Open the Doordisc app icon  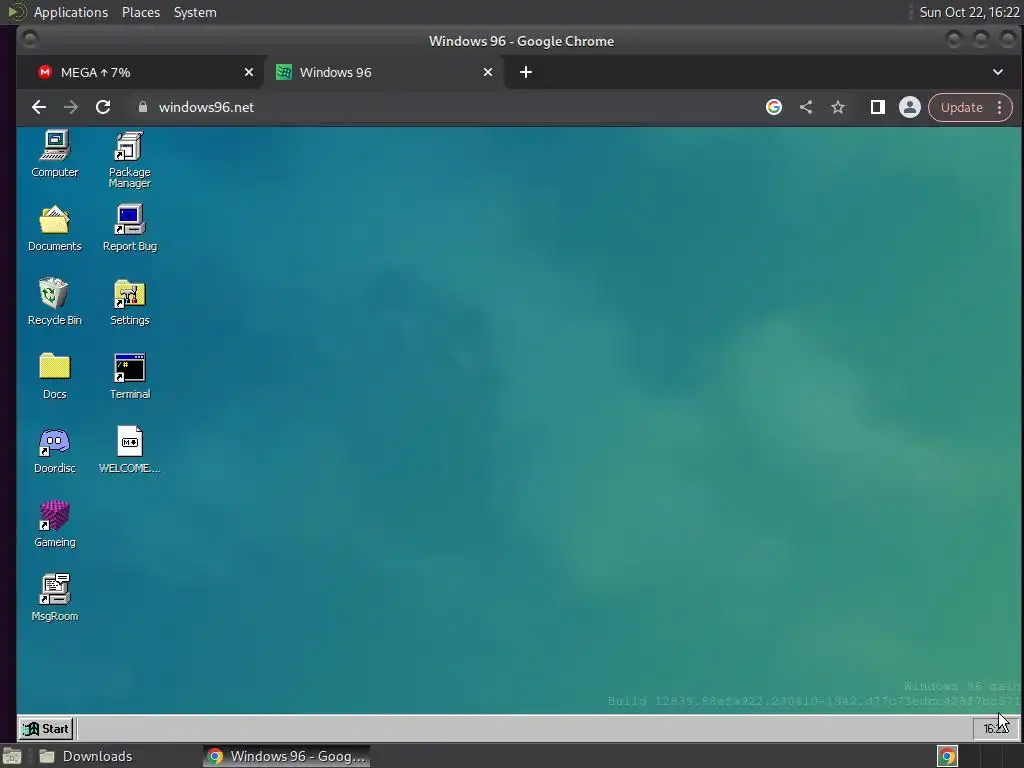[55, 450]
